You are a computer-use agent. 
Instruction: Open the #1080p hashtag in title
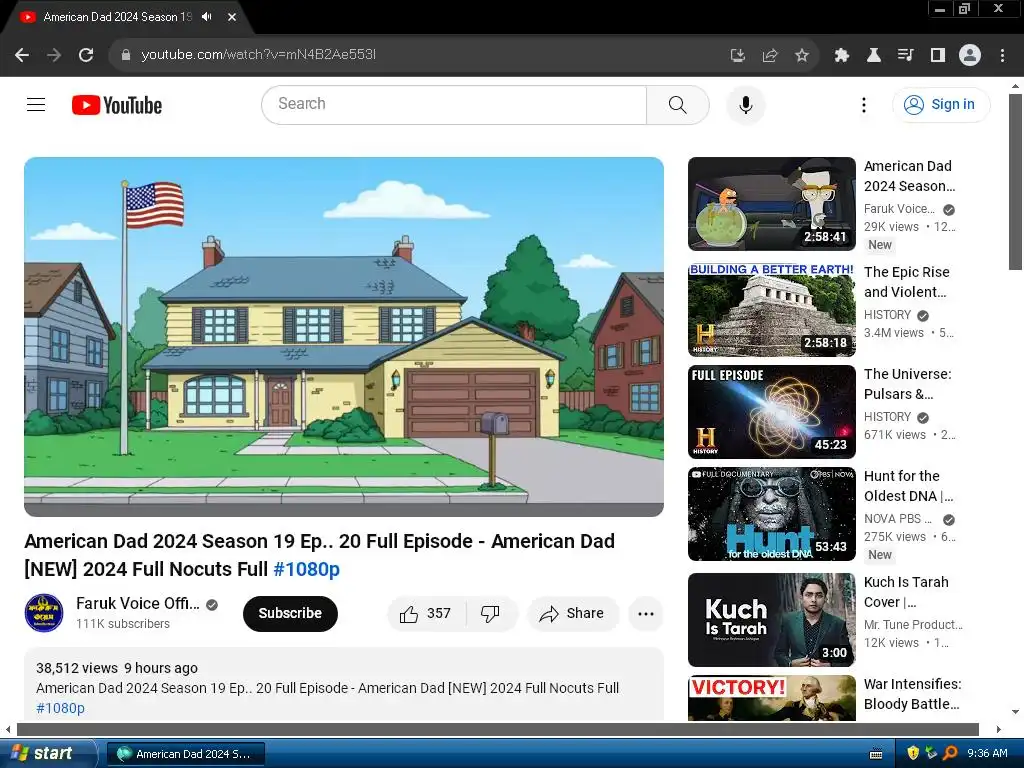[306, 569]
